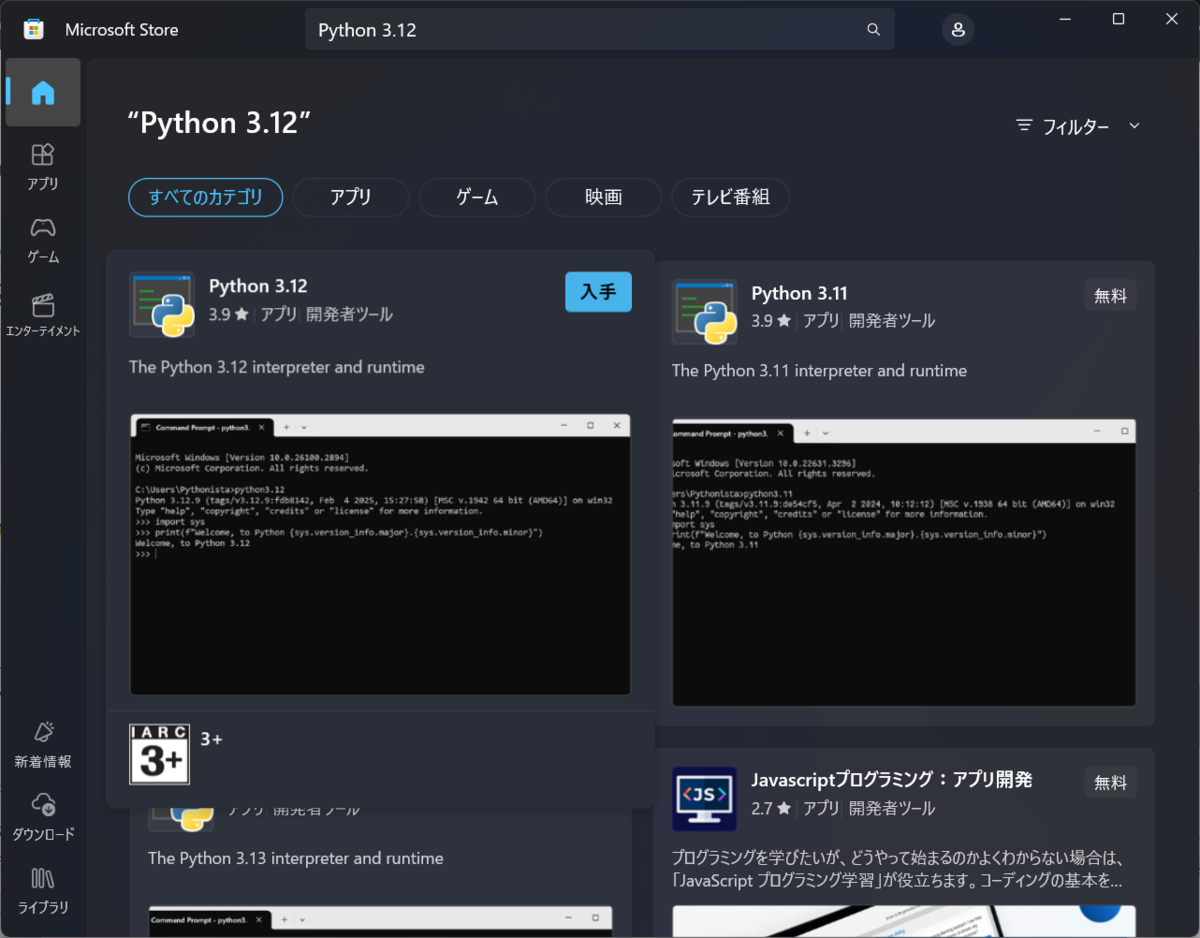1200x938 pixels.
Task: Click 開発者ツール label under Python 3.12
Action: pyautogui.click(x=349, y=314)
